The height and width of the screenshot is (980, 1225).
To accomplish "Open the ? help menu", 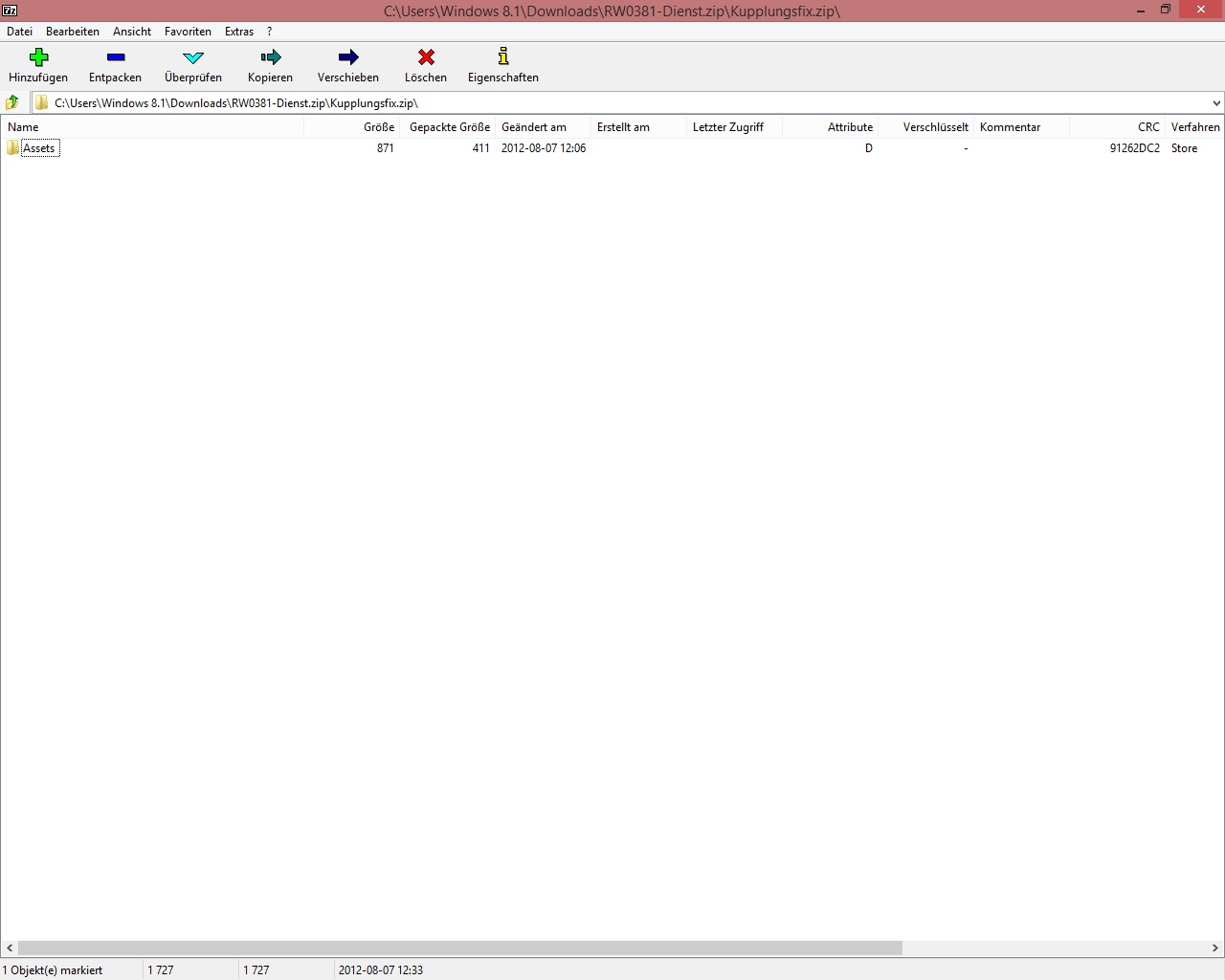I will [270, 32].
